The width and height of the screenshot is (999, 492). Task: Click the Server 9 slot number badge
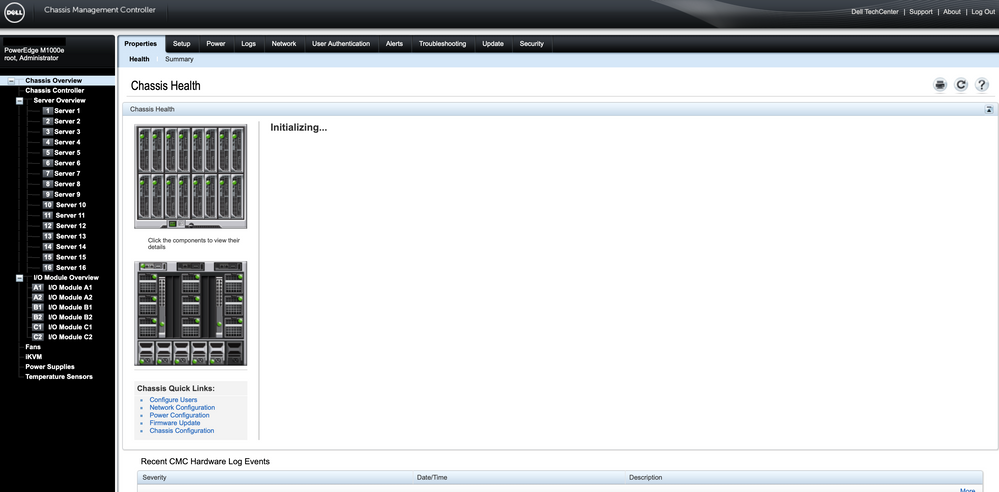coord(48,194)
